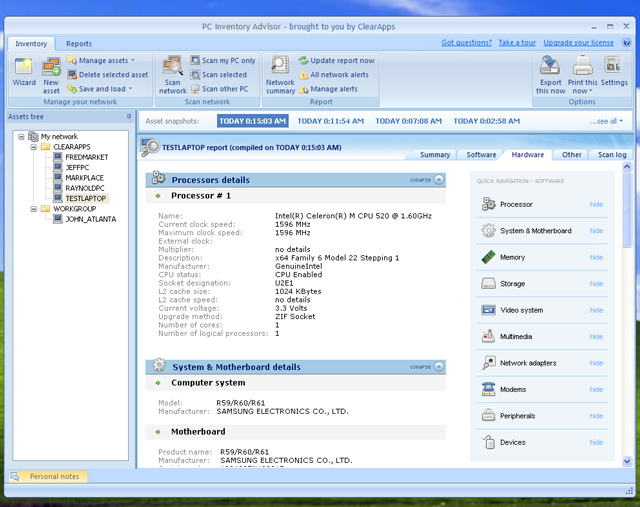Image resolution: width=640 pixels, height=507 pixels.
Task: Open snapshot TODAY 0:02:58 AM
Action: point(487,121)
